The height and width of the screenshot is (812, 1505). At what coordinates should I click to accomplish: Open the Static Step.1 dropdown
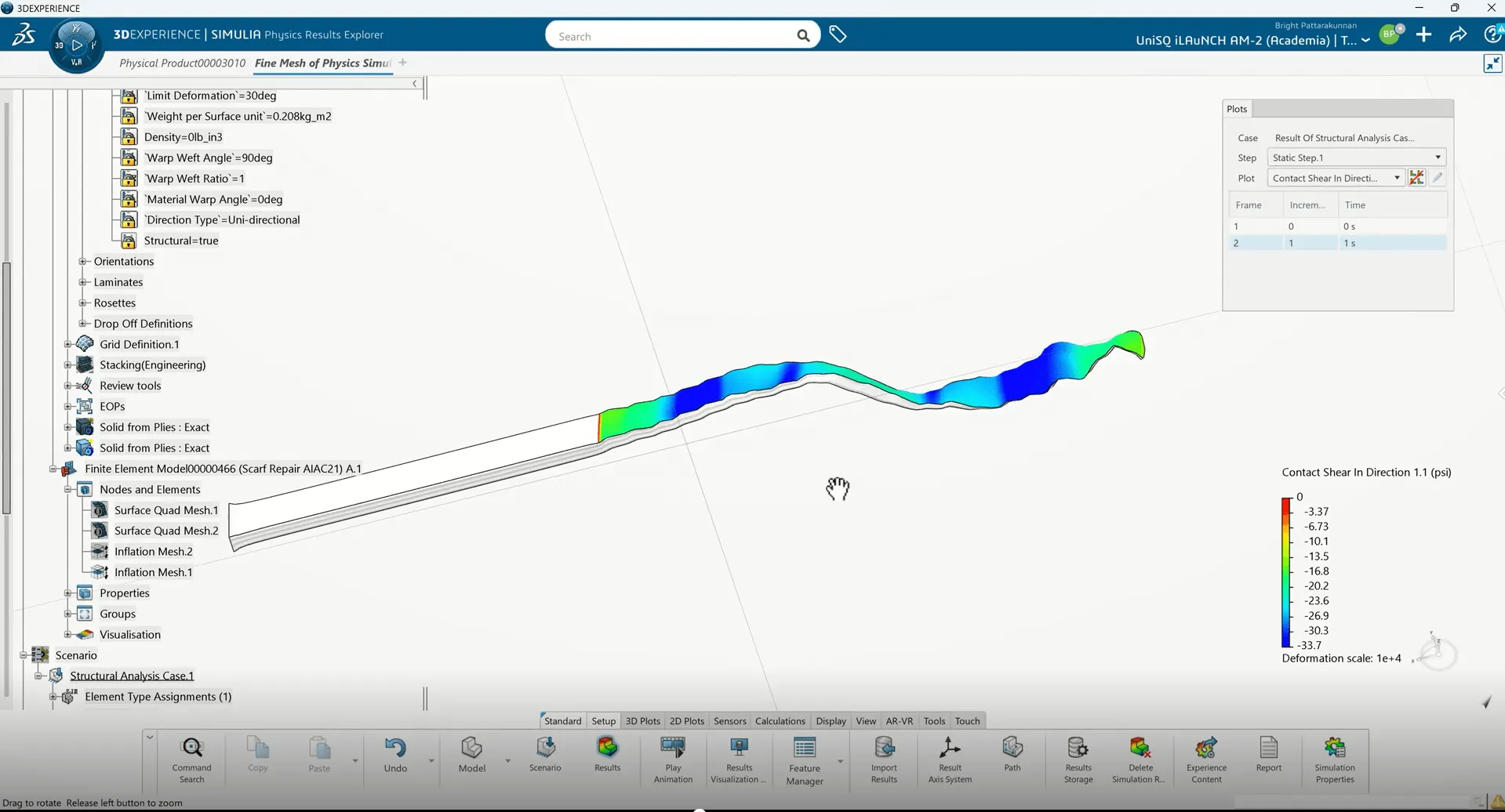click(1438, 157)
